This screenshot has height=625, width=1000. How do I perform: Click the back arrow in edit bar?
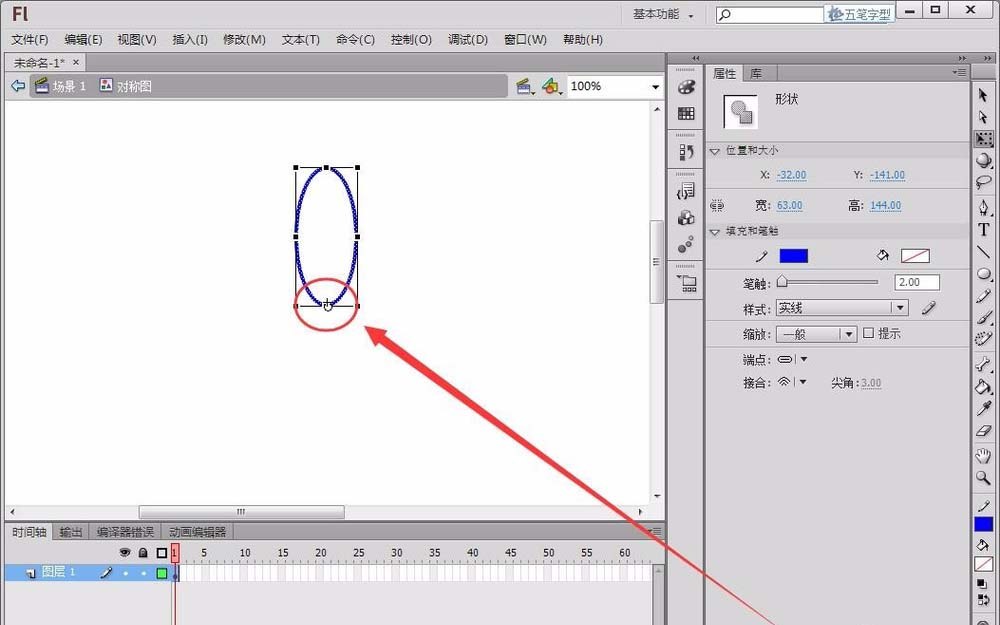coord(18,86)
